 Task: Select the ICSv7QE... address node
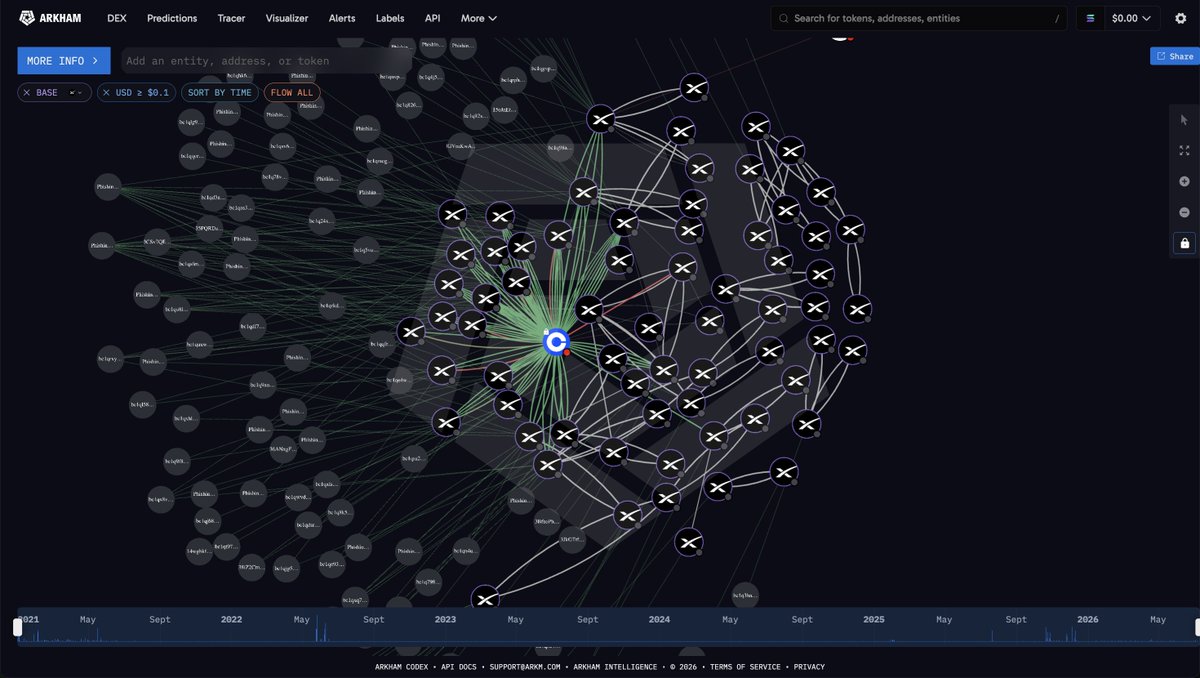(157, 241)
